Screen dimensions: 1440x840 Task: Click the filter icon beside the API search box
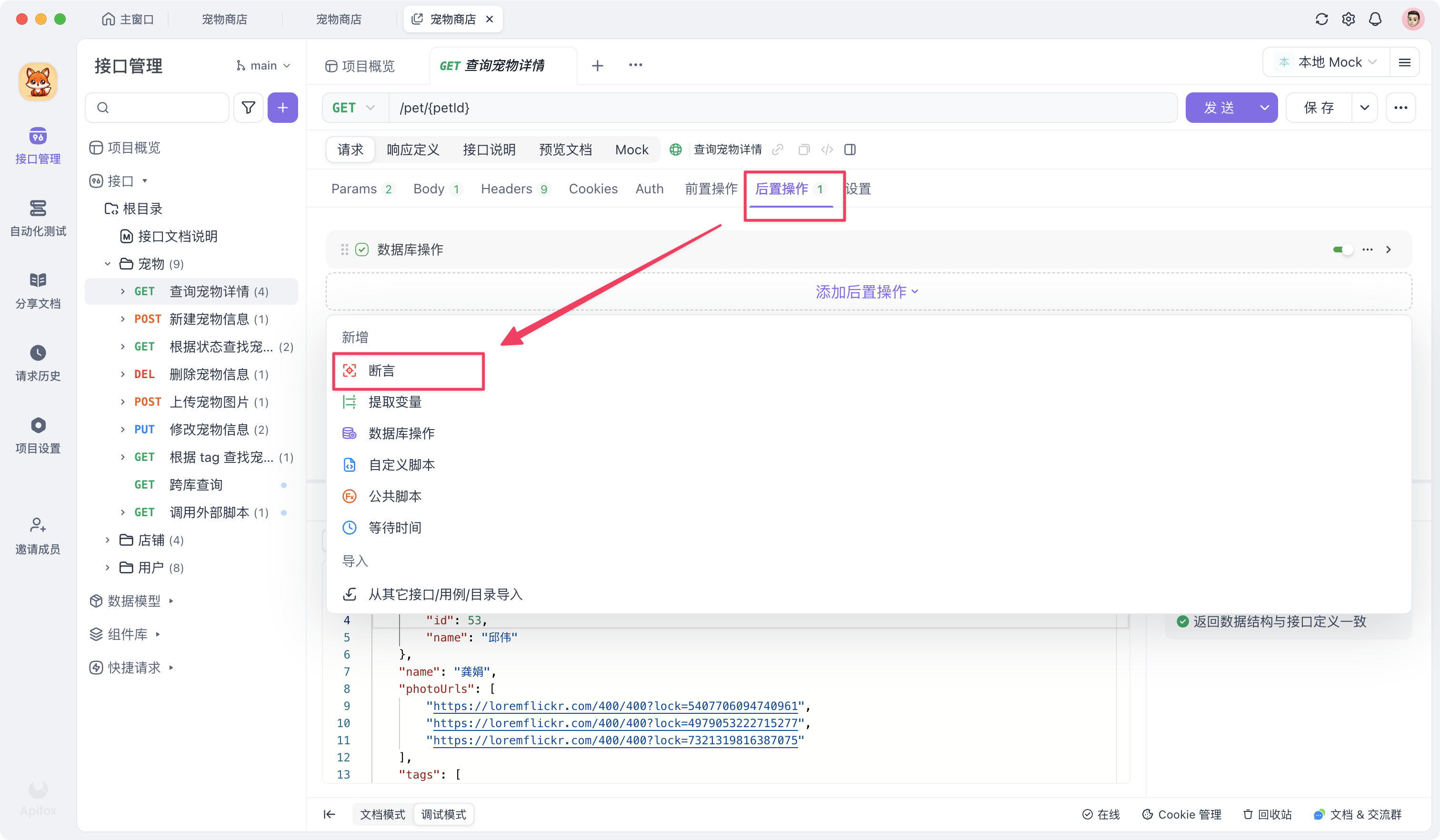coord(248,108)
